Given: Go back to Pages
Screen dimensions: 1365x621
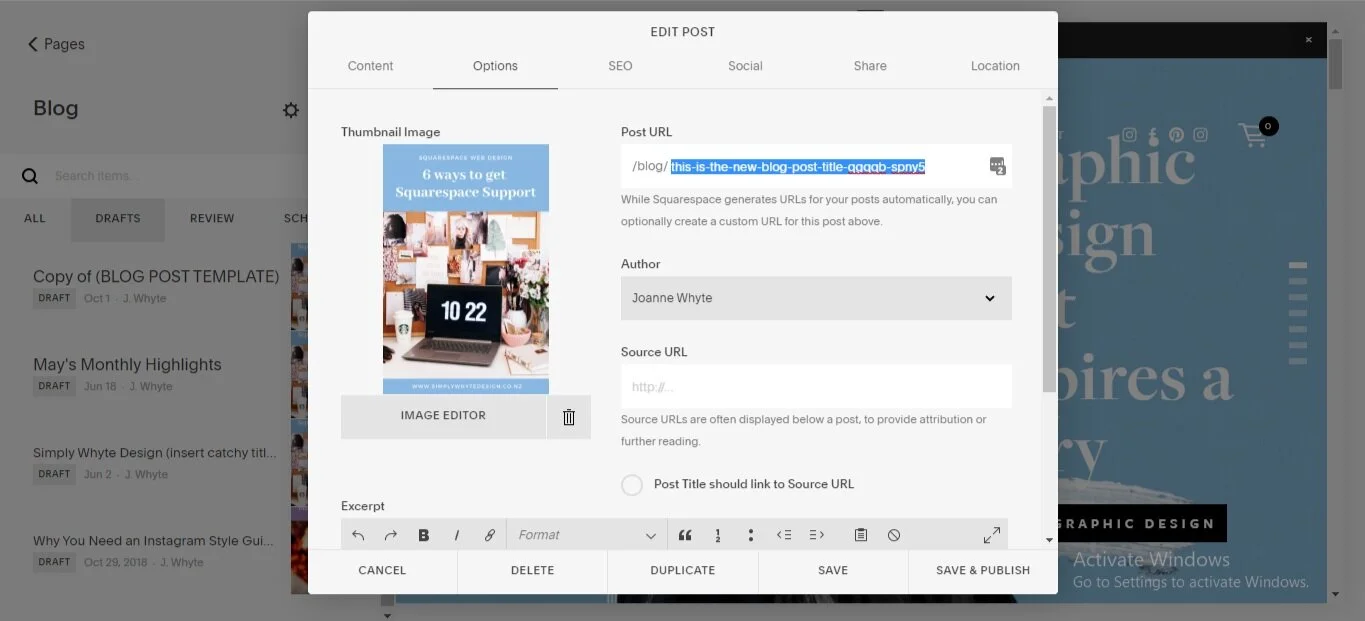Looking at the screenshot, I should tap(56, 44).
